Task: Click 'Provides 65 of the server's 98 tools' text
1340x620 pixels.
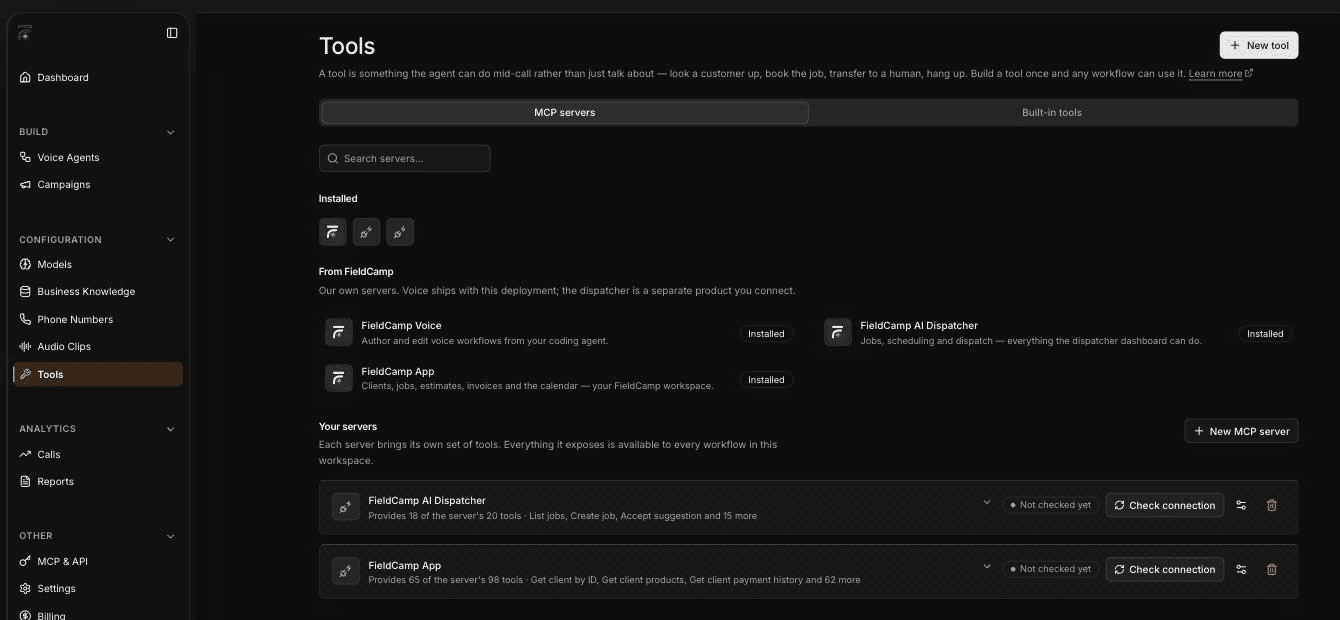Action: click(445, 580)
